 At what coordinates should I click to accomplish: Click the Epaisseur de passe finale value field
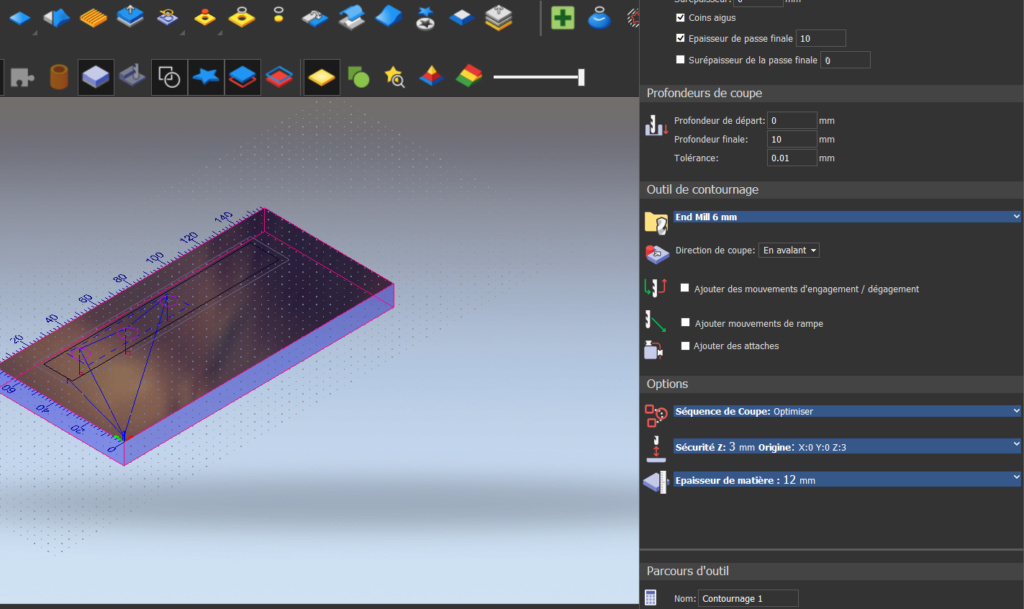coord(821,39)
